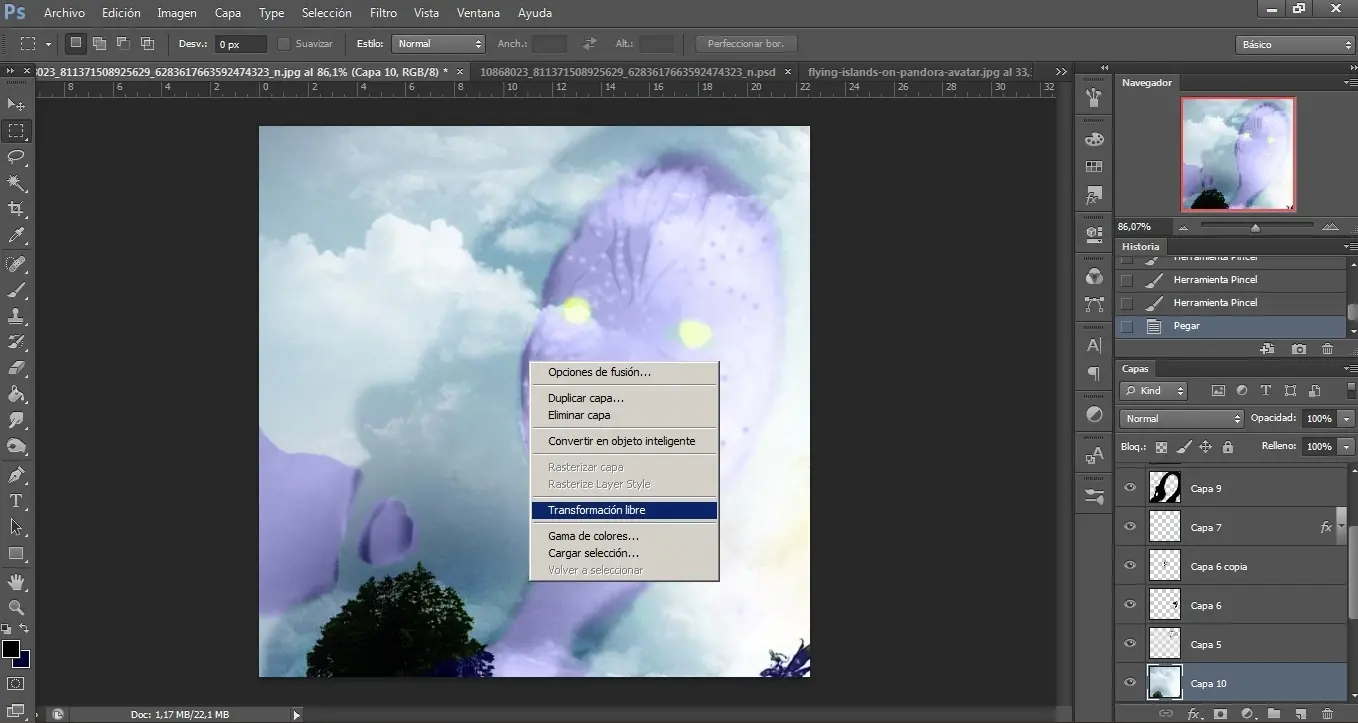
Task: Select the Pen tool
Action: [x=16, y=475]
